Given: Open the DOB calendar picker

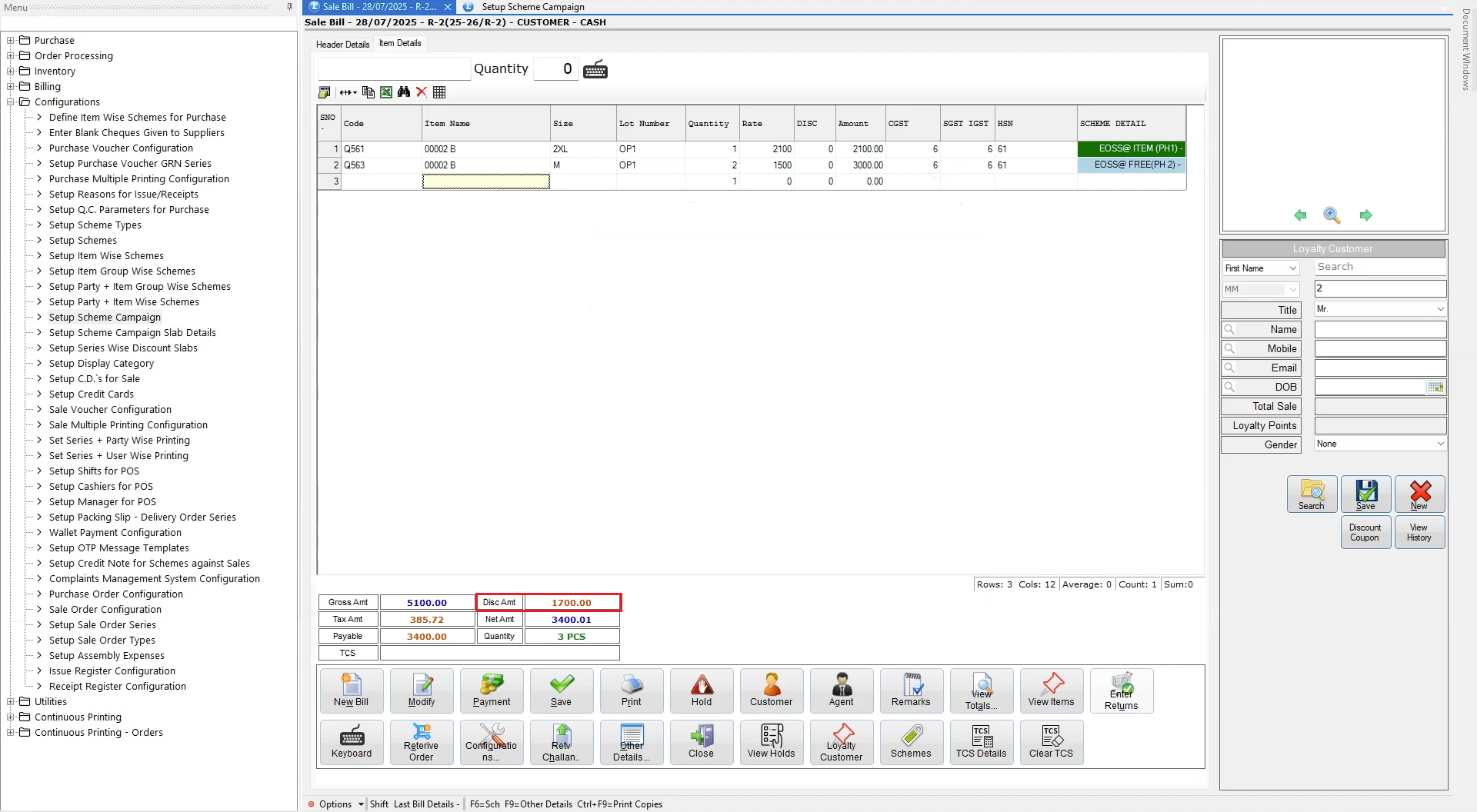Looking at the screenshot, I should [x=1435, y=388].
